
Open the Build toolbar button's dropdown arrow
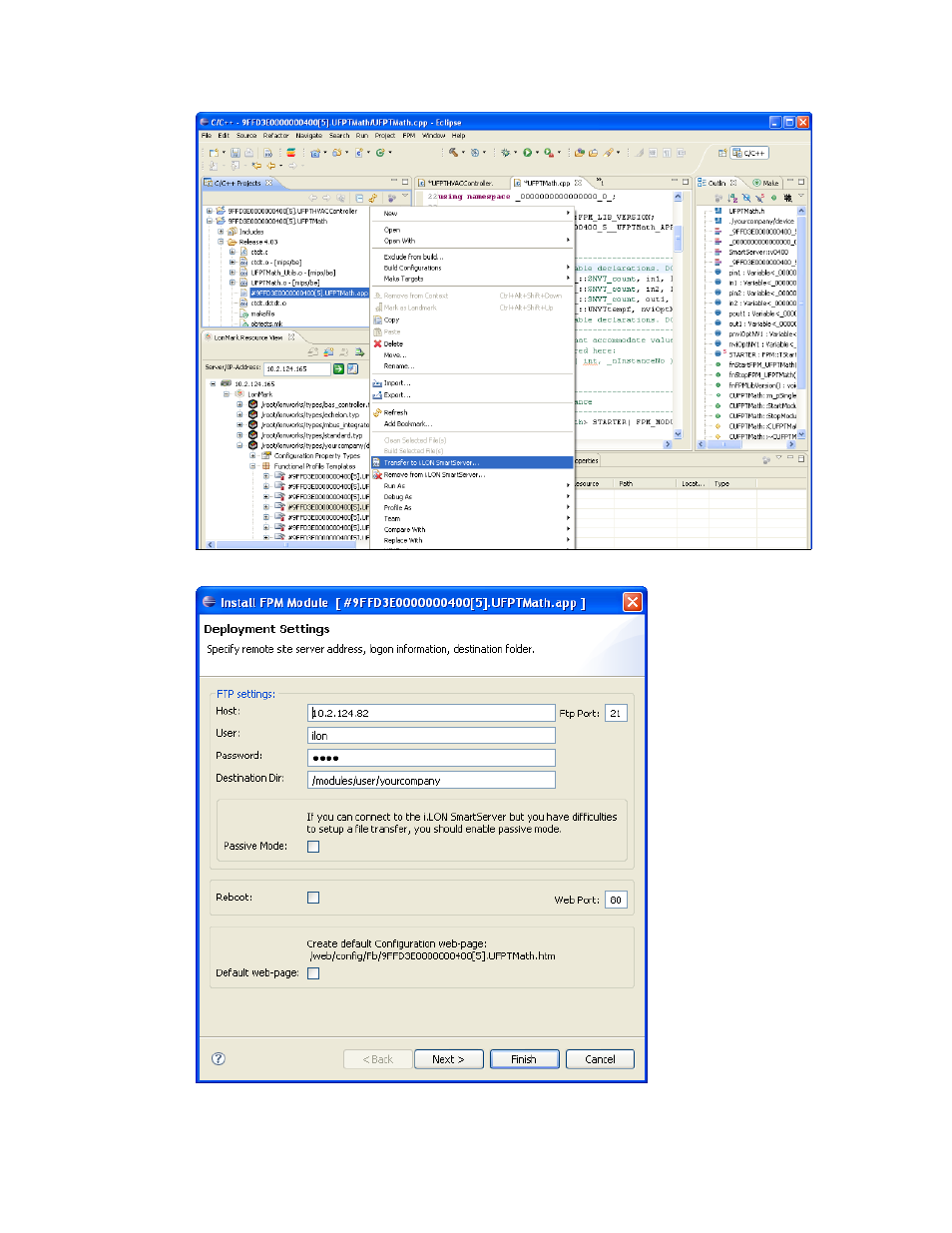pyautogui.click(x=463, y=153)
